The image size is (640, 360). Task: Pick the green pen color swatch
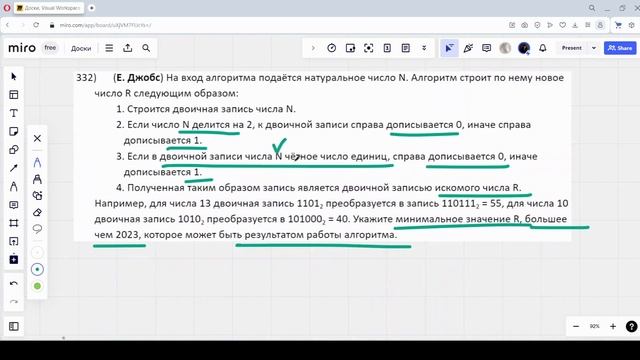click(37, 286)
